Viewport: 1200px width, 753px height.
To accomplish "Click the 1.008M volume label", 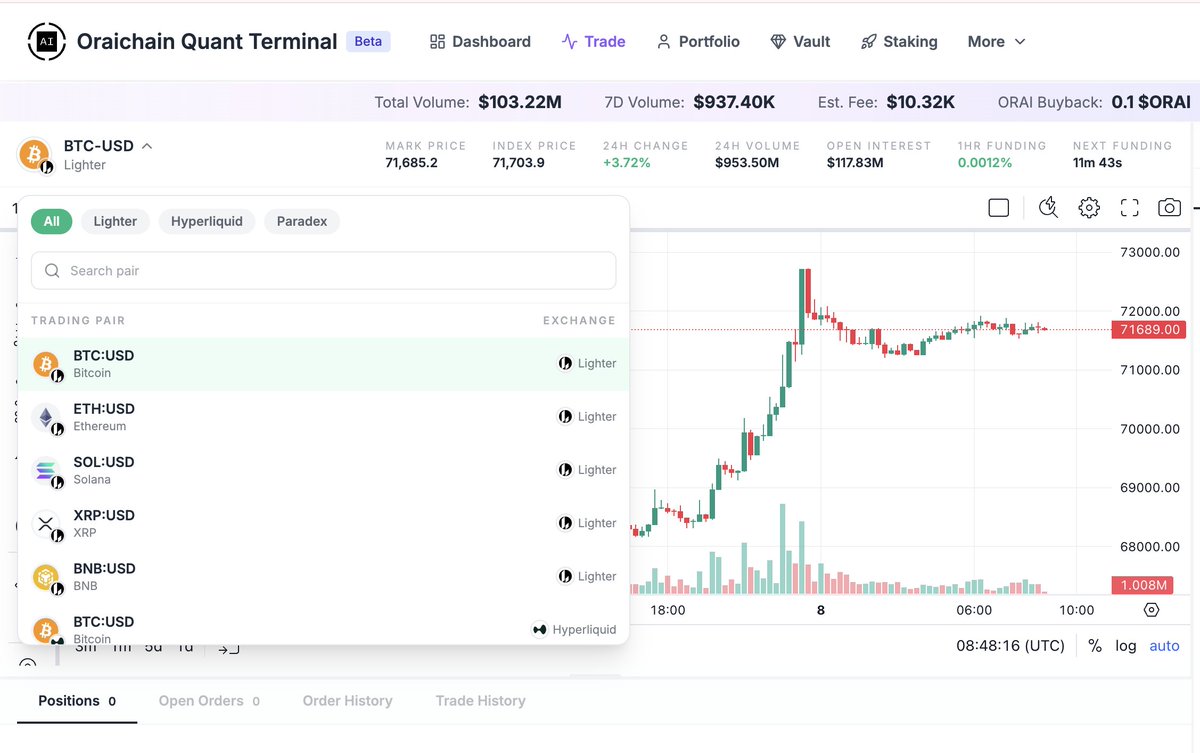I will tap(1142, 585).
